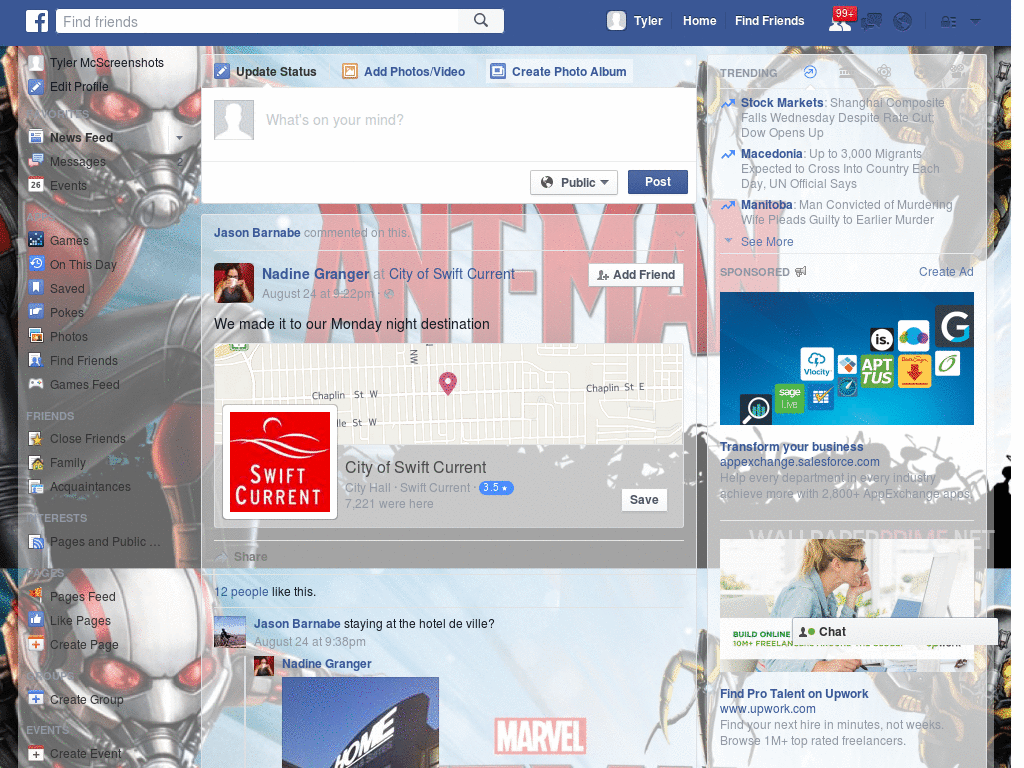Click the Photos sidebar icon
The width and height of the screenshot is (1024, 768).
pyautogui.click(x=36, y=336)
